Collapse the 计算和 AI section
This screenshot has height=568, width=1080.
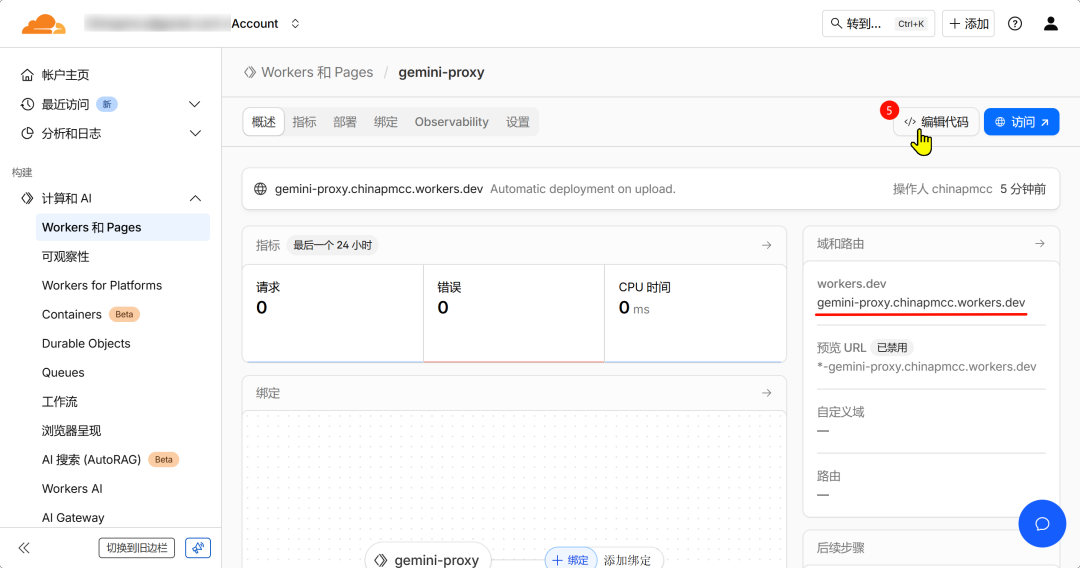[x=195, y=198]
